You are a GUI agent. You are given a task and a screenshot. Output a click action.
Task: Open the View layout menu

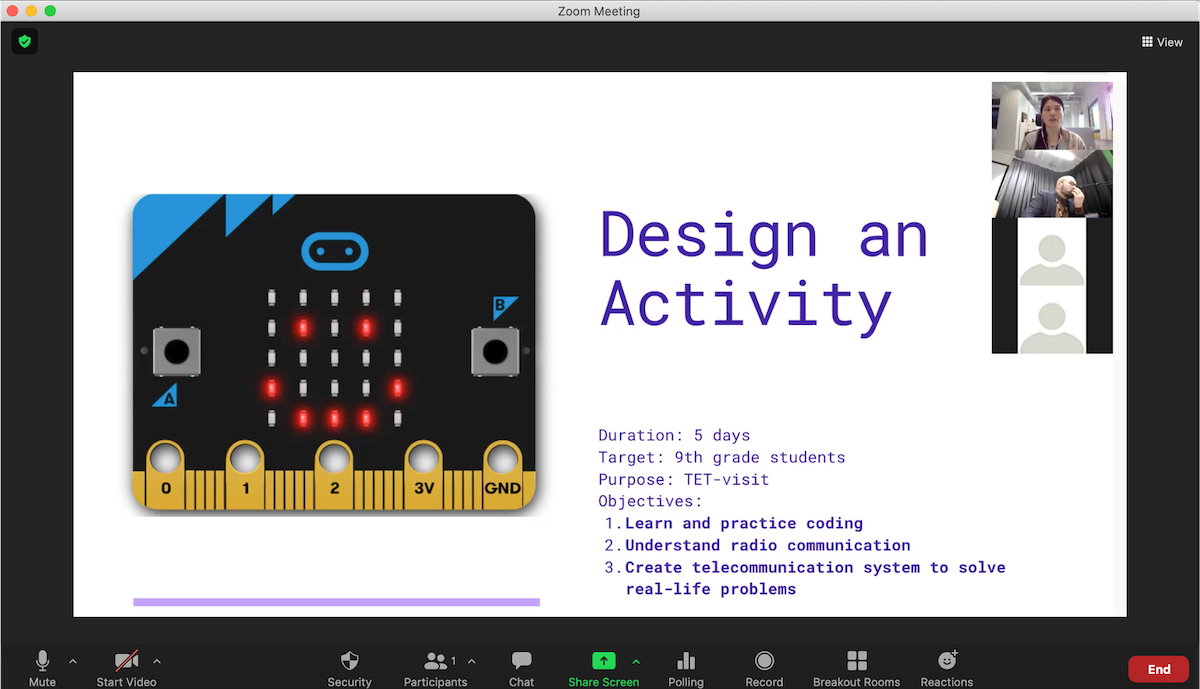coord(1162,42)
